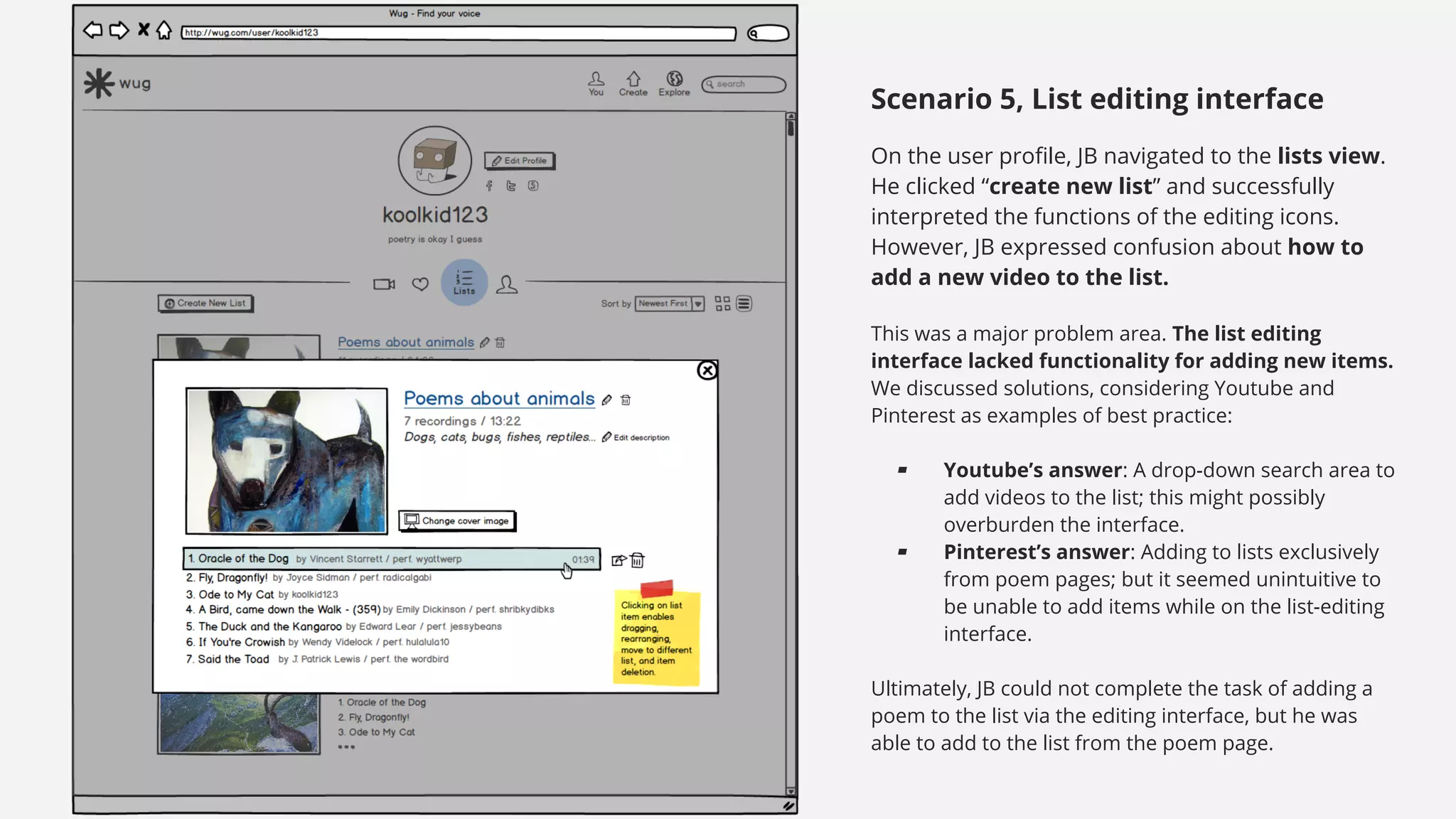
Task: Switch to list view layout
Action: tap(744, 304)
